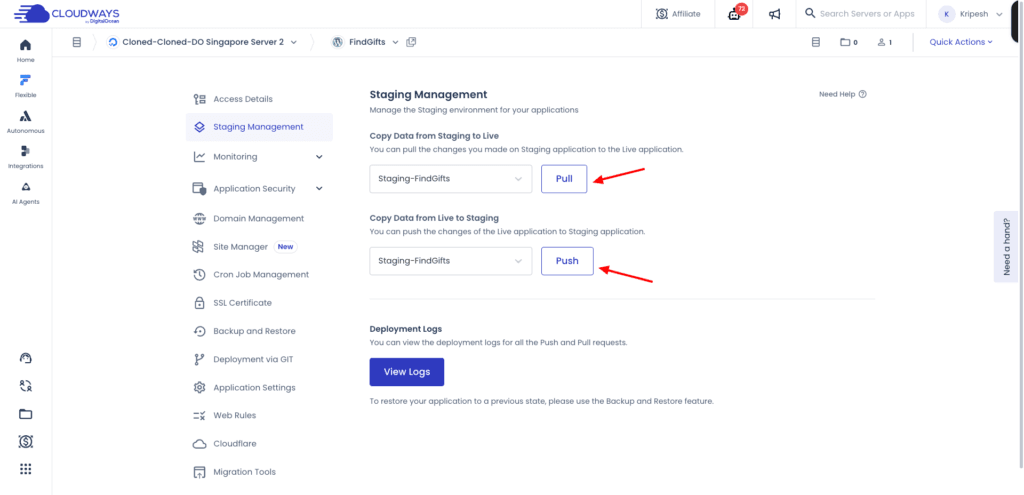Open Staging-FindGifts dropdown for Live to Staging
The height and width of the screenshot is (495, 1024).
[451, 261]
